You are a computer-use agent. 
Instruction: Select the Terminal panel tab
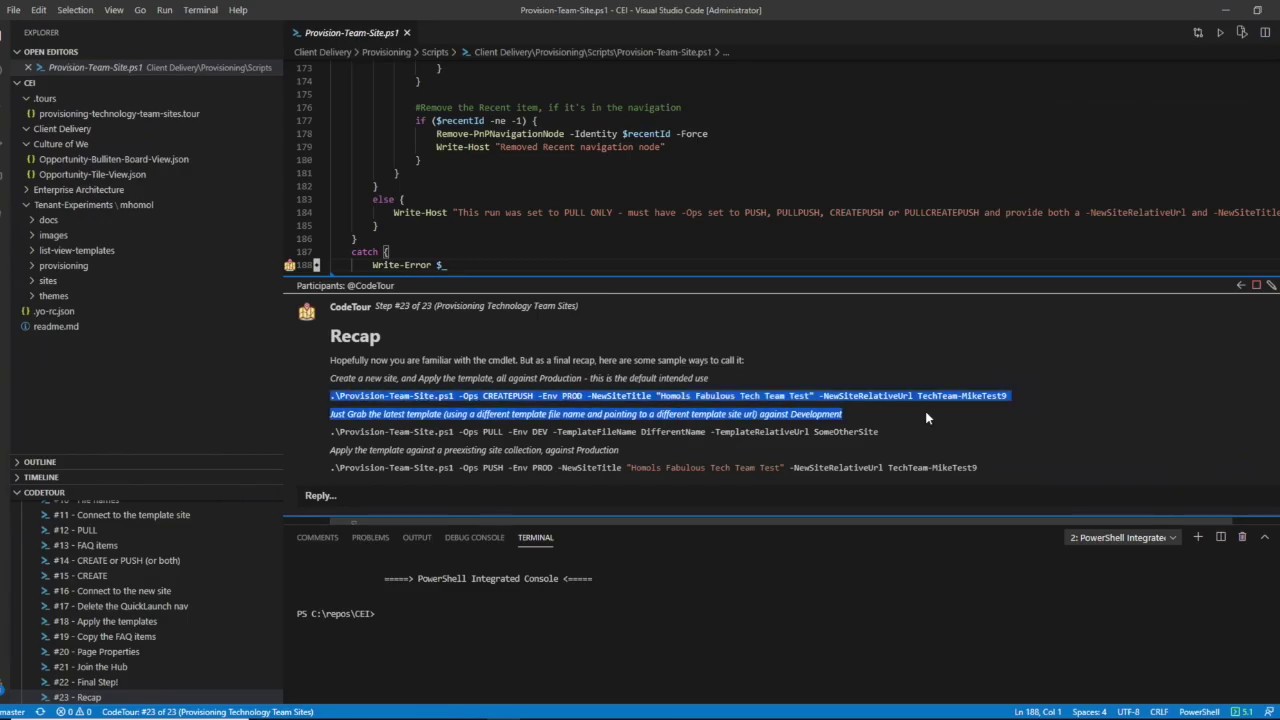click(x=535, y=537)
